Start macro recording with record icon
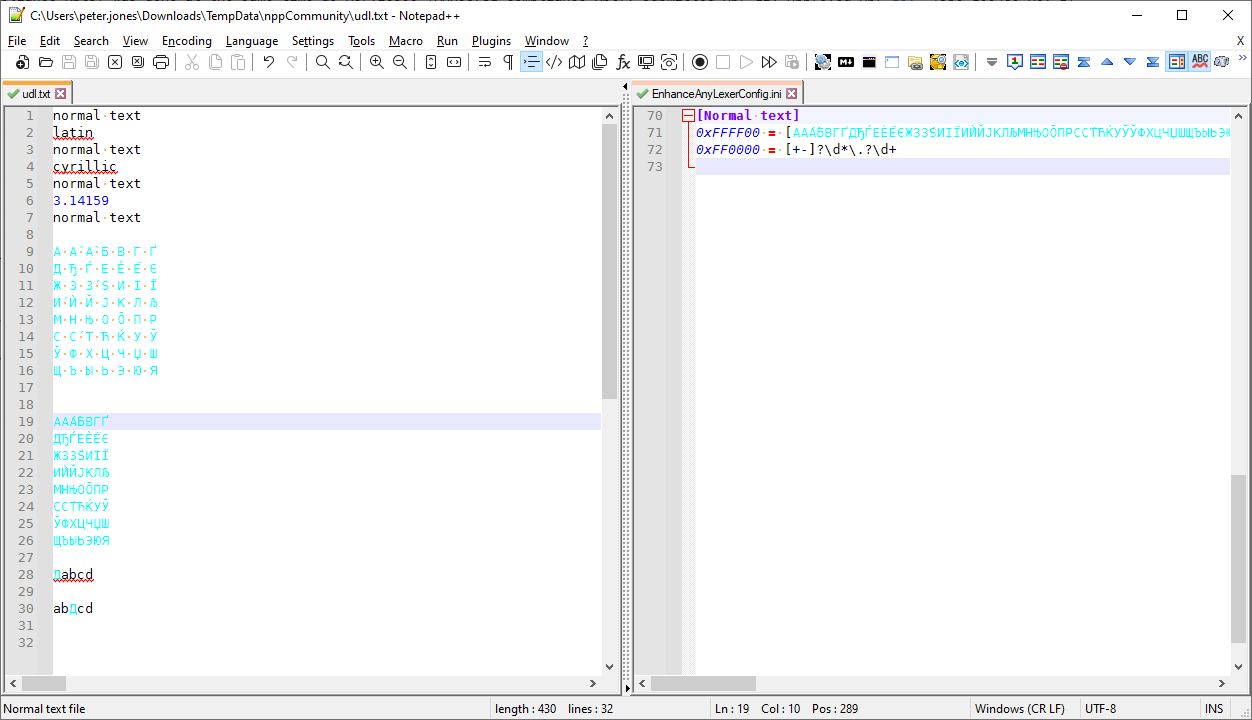1252x720 pixels. [x=700, y=62]
